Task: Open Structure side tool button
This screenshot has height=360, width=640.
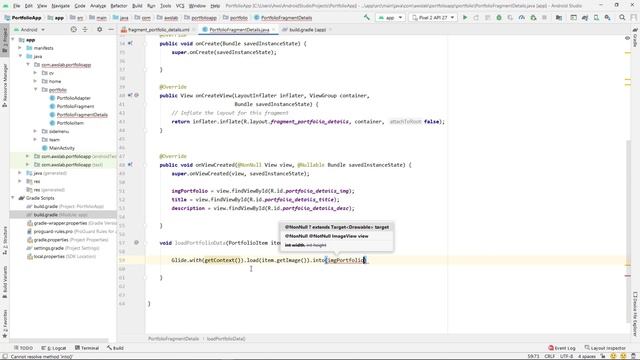Action: 4,241
